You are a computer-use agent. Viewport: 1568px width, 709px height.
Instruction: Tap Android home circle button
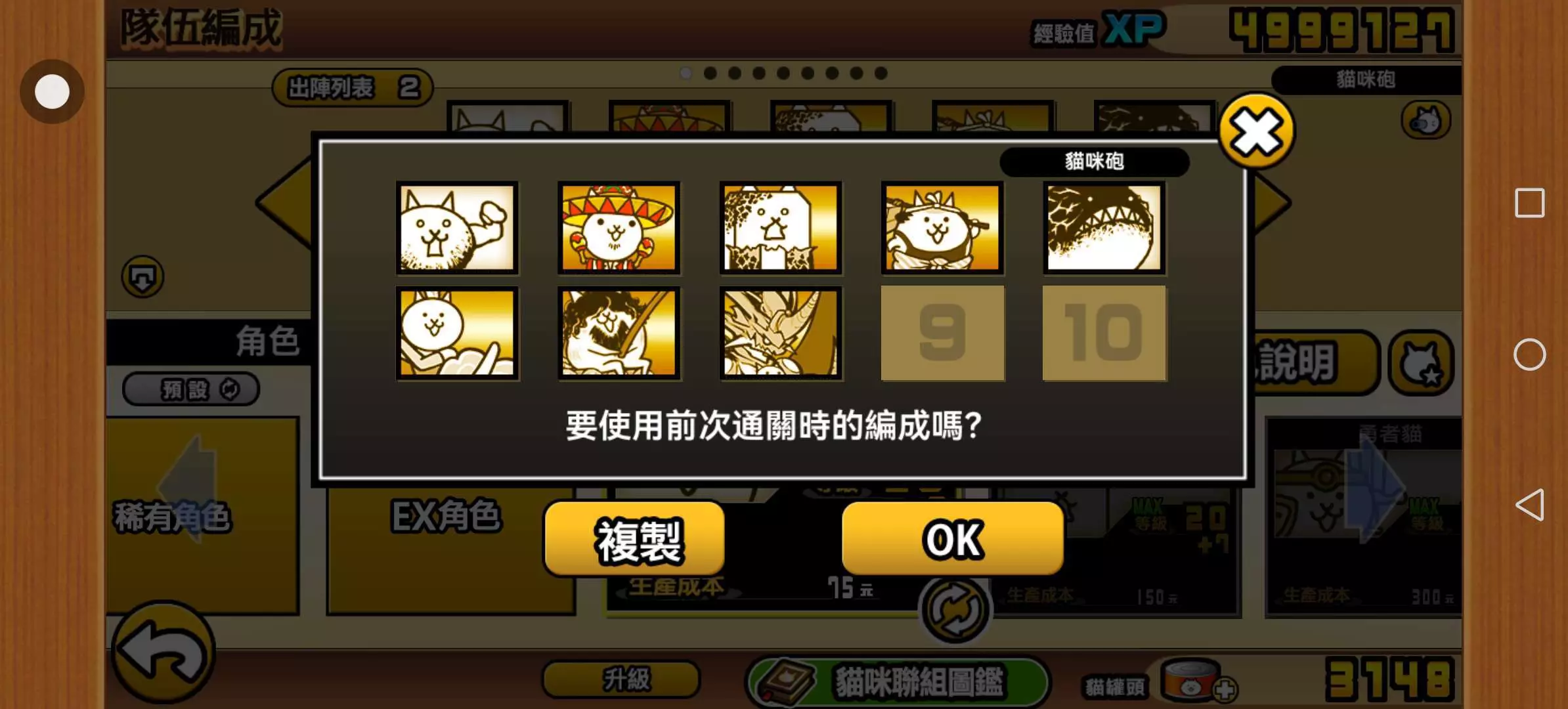coord(1529,354)
